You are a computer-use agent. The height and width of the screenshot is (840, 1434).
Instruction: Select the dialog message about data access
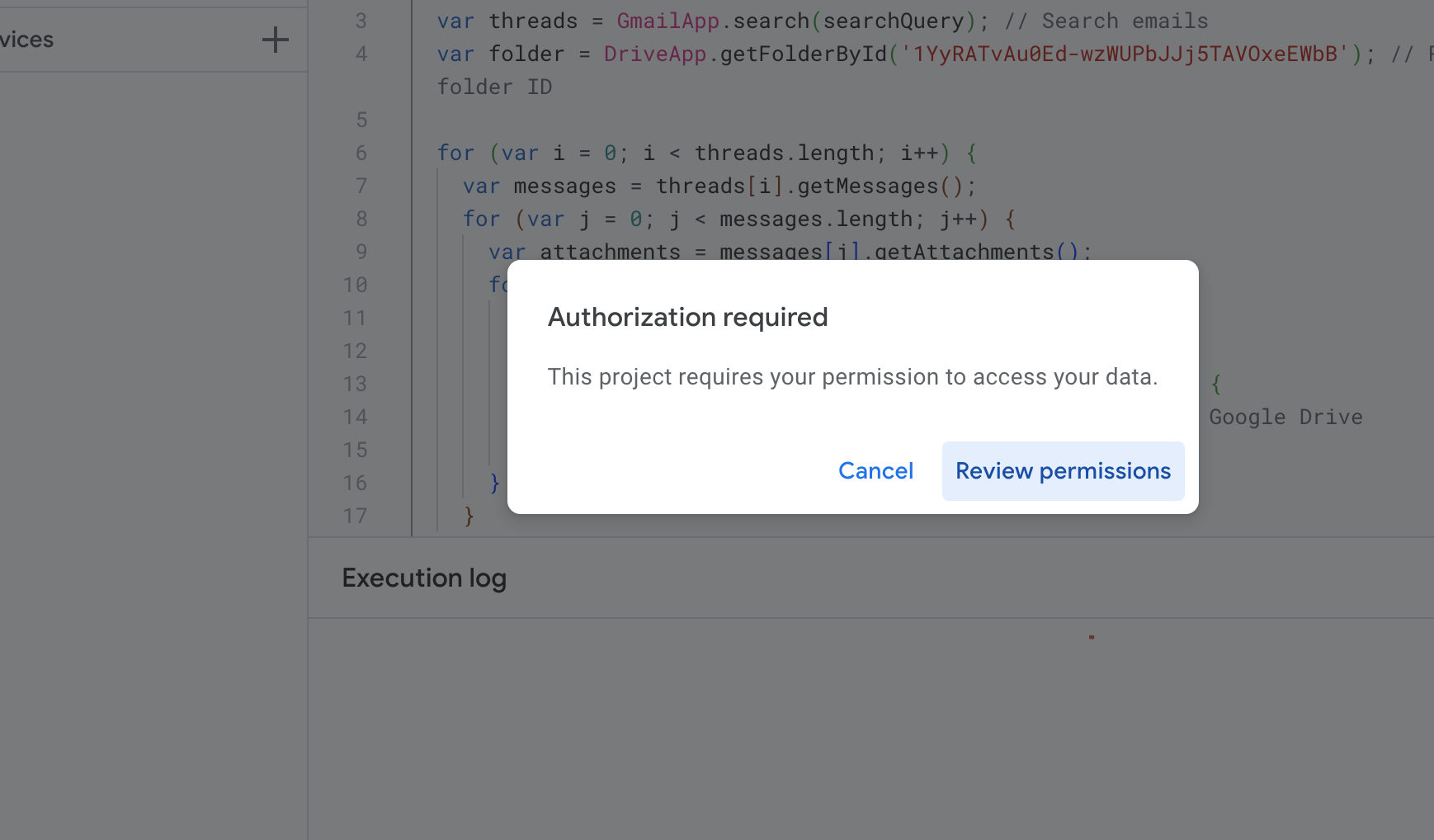tap(853, 376)
